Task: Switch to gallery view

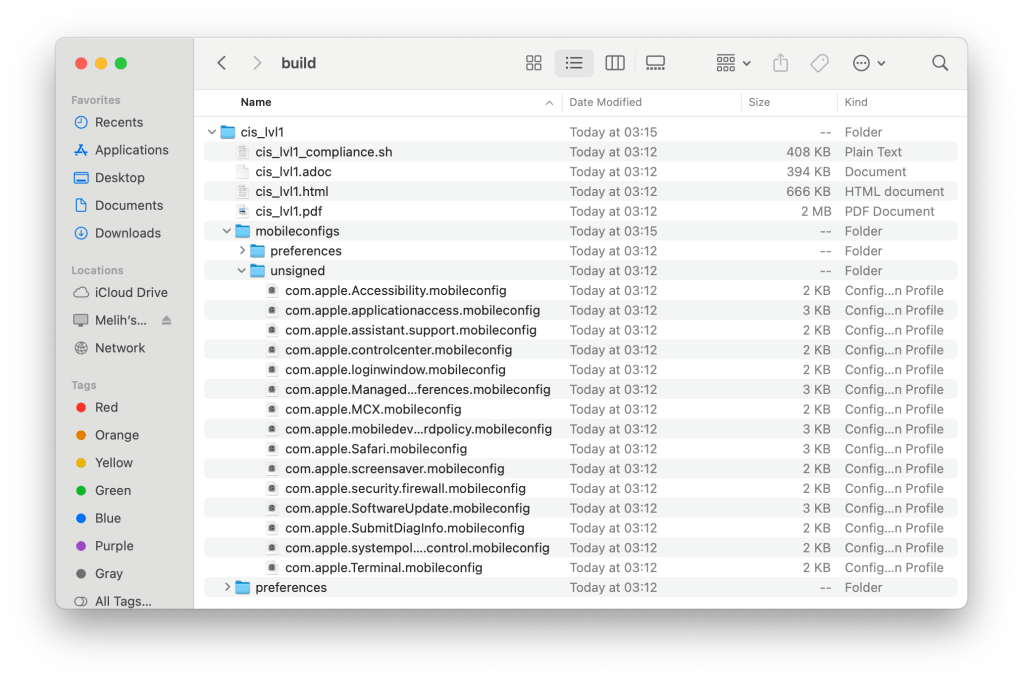Action: (x=655, y=63)
